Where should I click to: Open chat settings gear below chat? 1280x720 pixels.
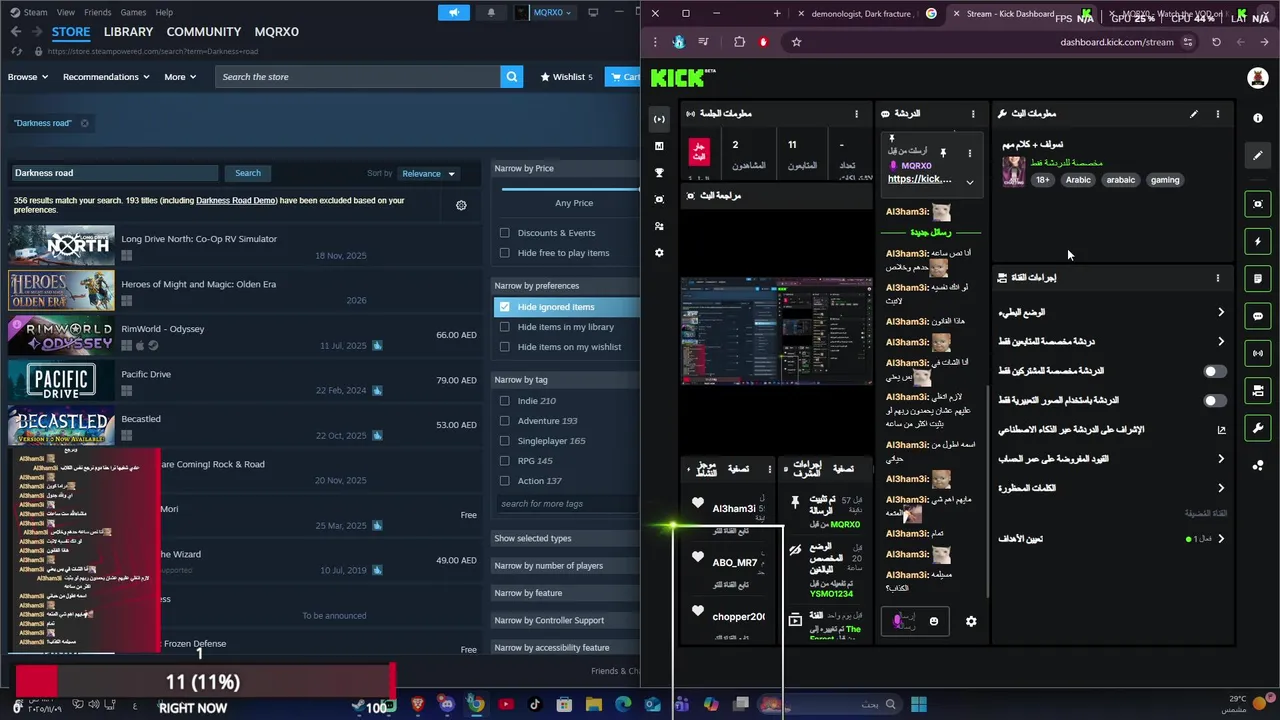coord(971,621)
